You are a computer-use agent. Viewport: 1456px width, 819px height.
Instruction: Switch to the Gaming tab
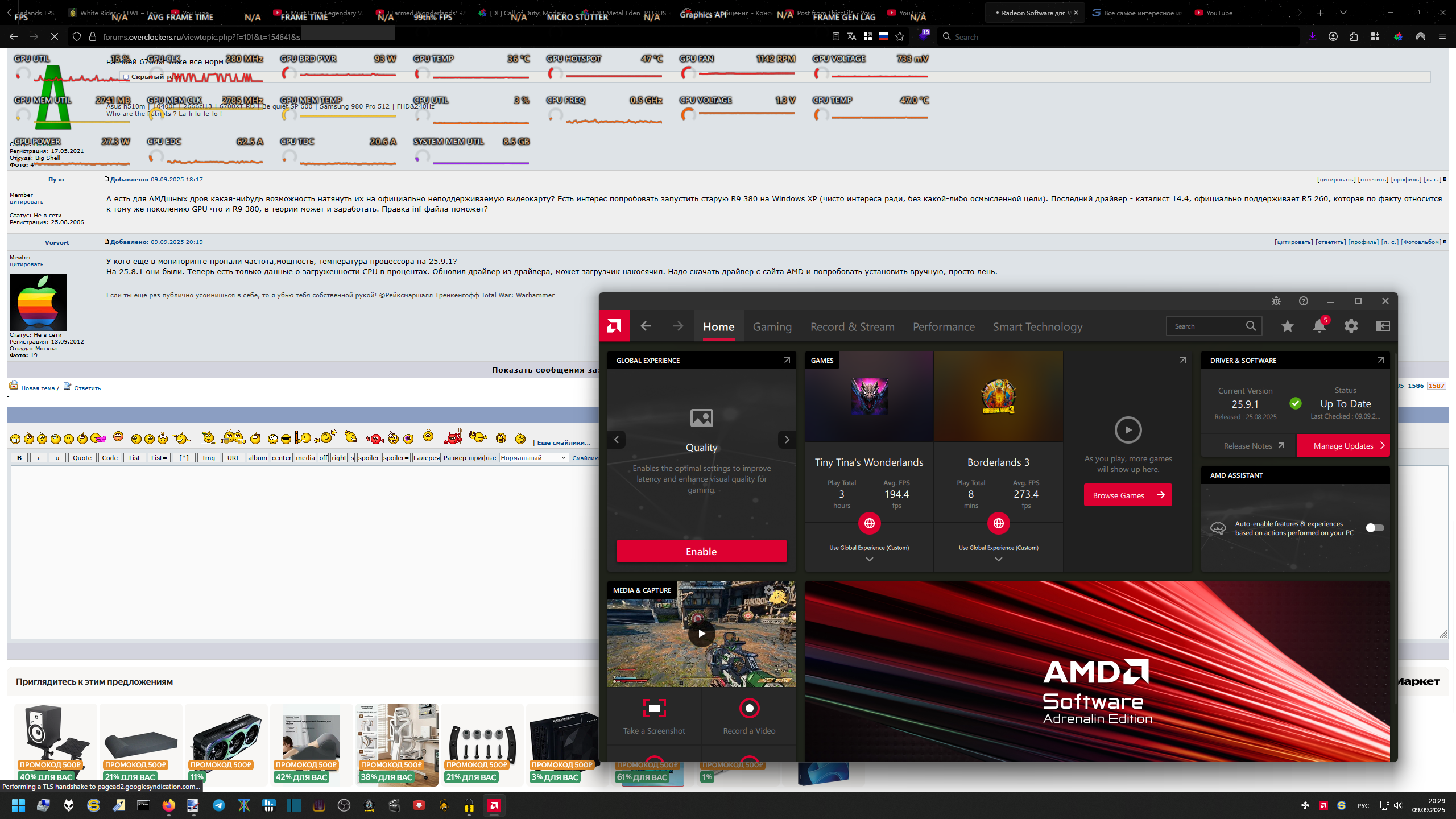pyautogui.click(x=772, y=327)
